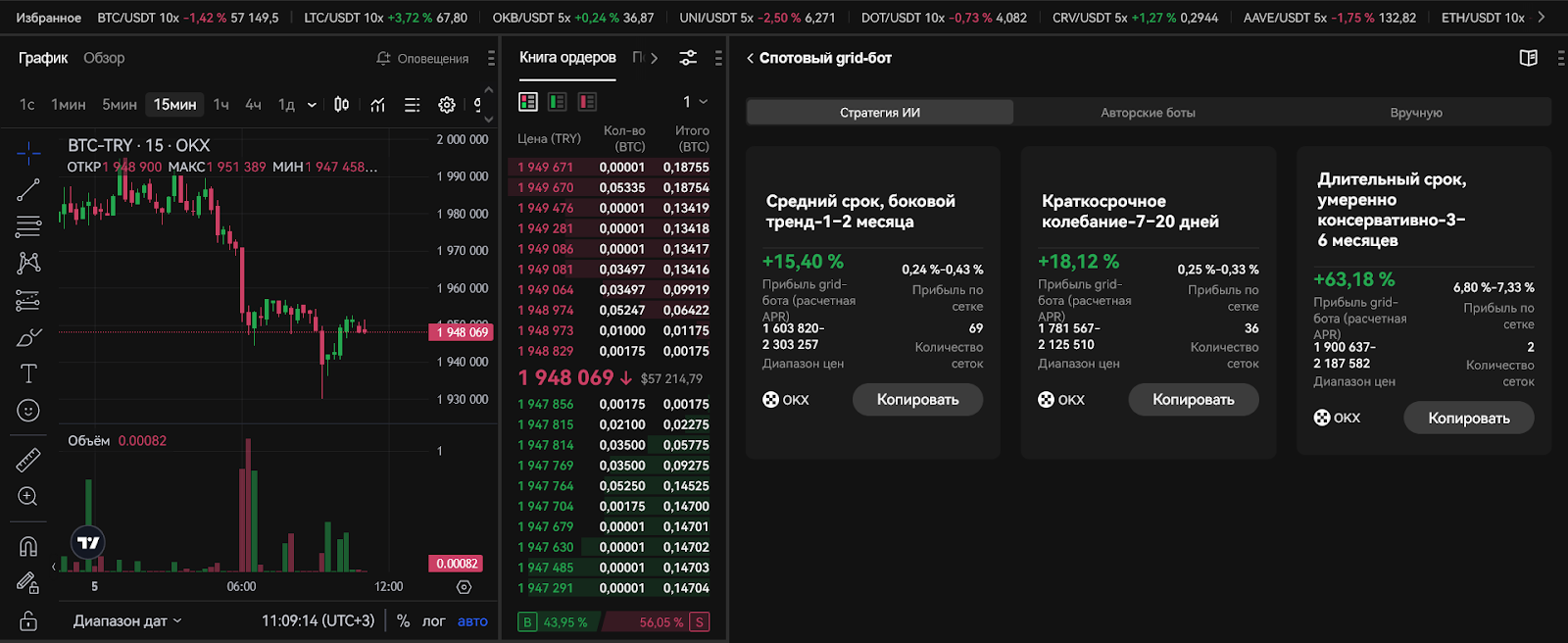Open BTC/USDT 10x ticker
This screenshot has height=643, width=1568.
pos(188,18)
